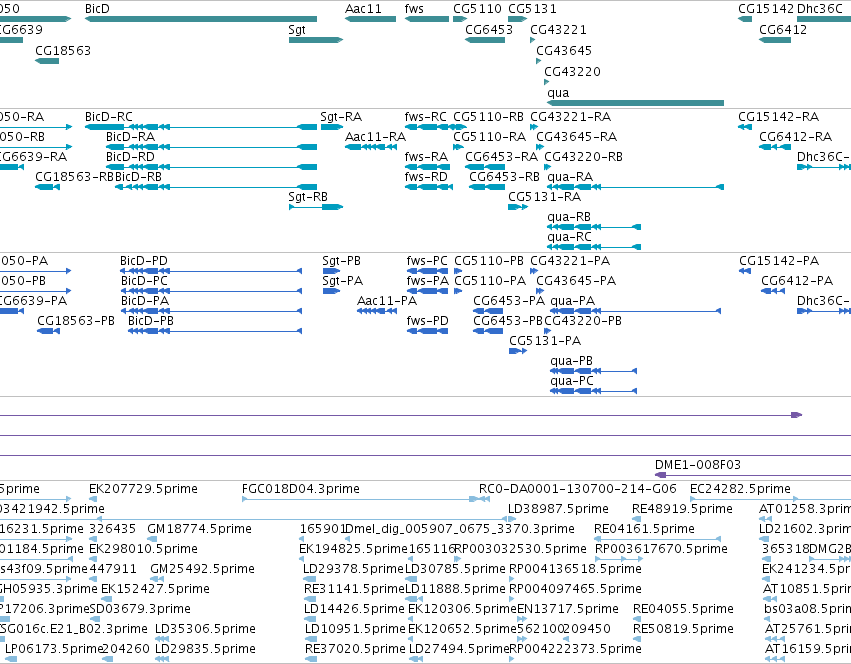Click the EN13717.5prime EST label

(x=568, y=609)
